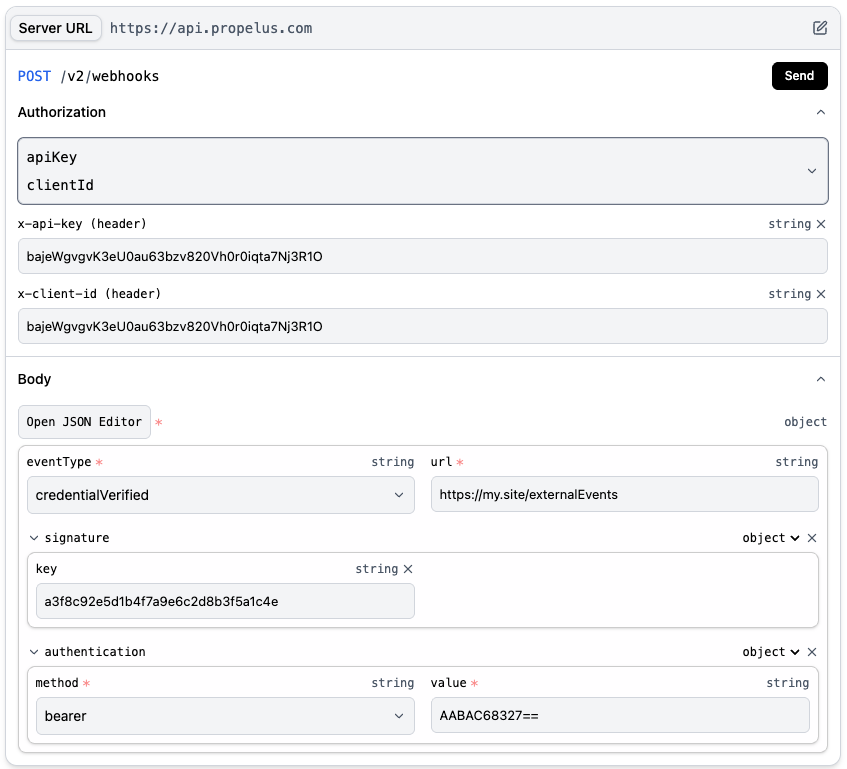The height and width of the screenshot is (769, 847).
Task: Collapse the Authorization section chevron
Action: [x=821, y=112]
